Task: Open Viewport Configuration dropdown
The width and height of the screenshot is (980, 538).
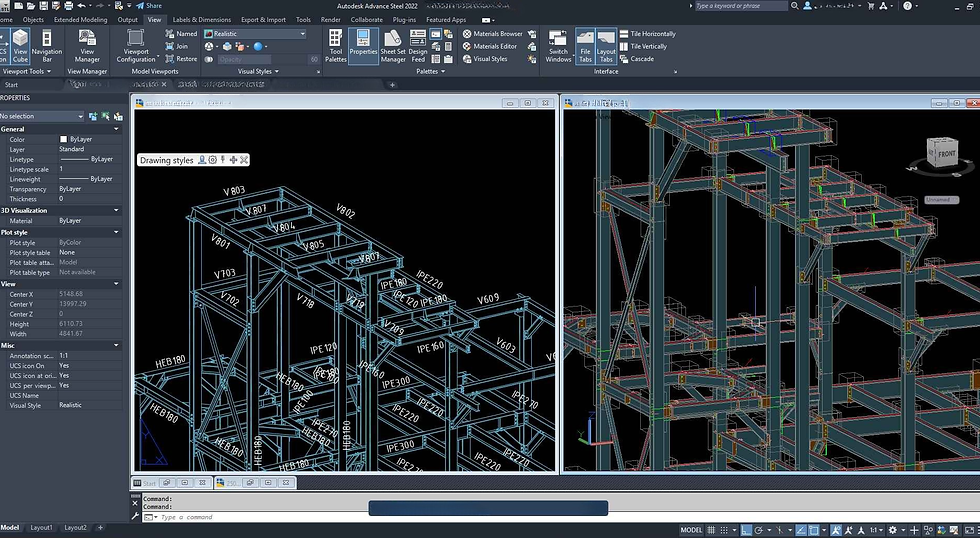Action: 136,46
